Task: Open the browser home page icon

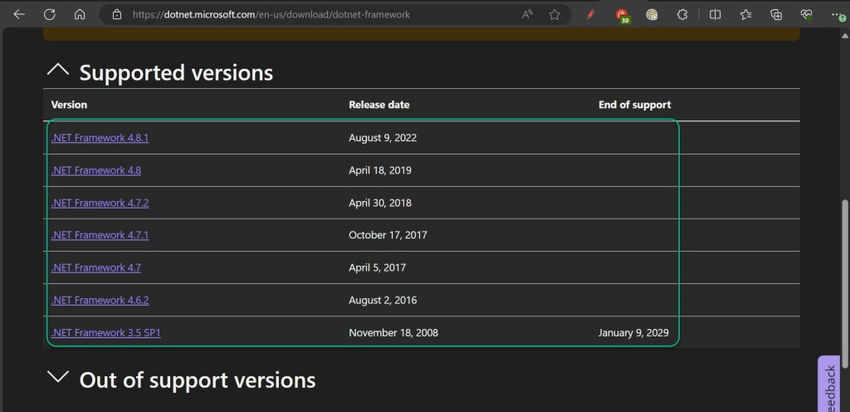Action: [80, 15]
